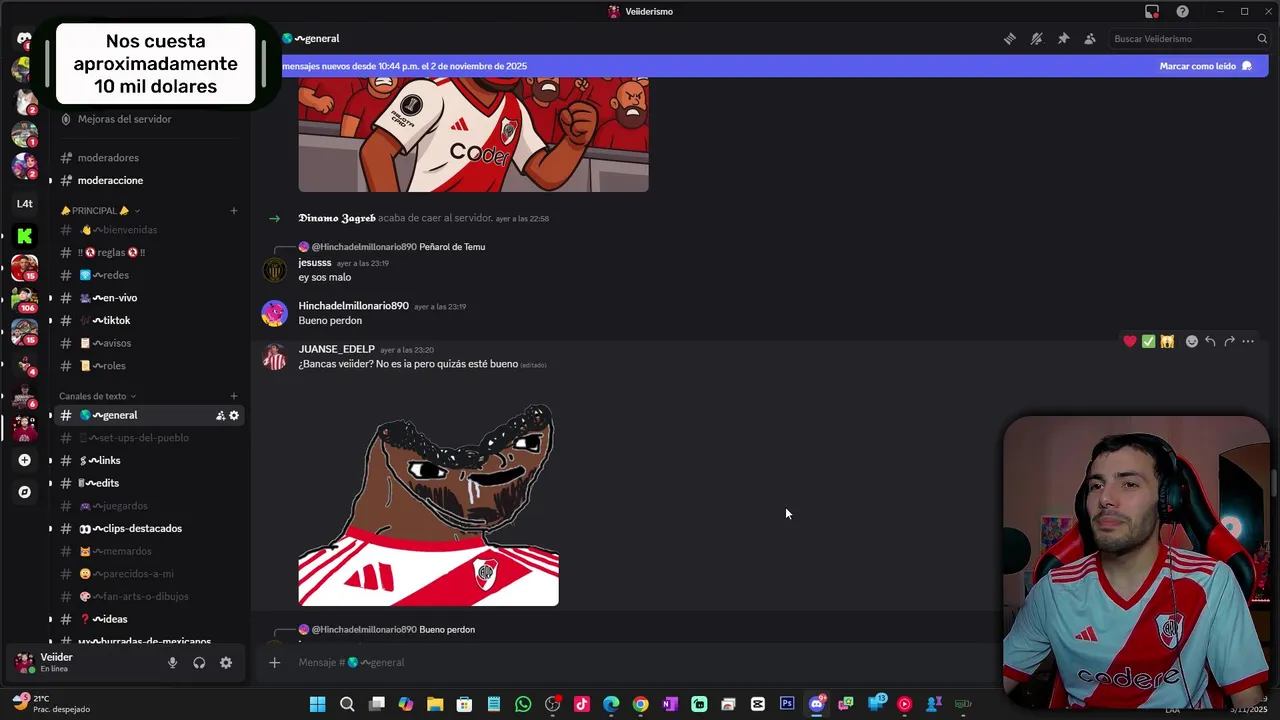Forward arrow on JUANSE_EDELP message
Image resolution: width=1280 pixels, height=720 pixels.
point(1229,342)
